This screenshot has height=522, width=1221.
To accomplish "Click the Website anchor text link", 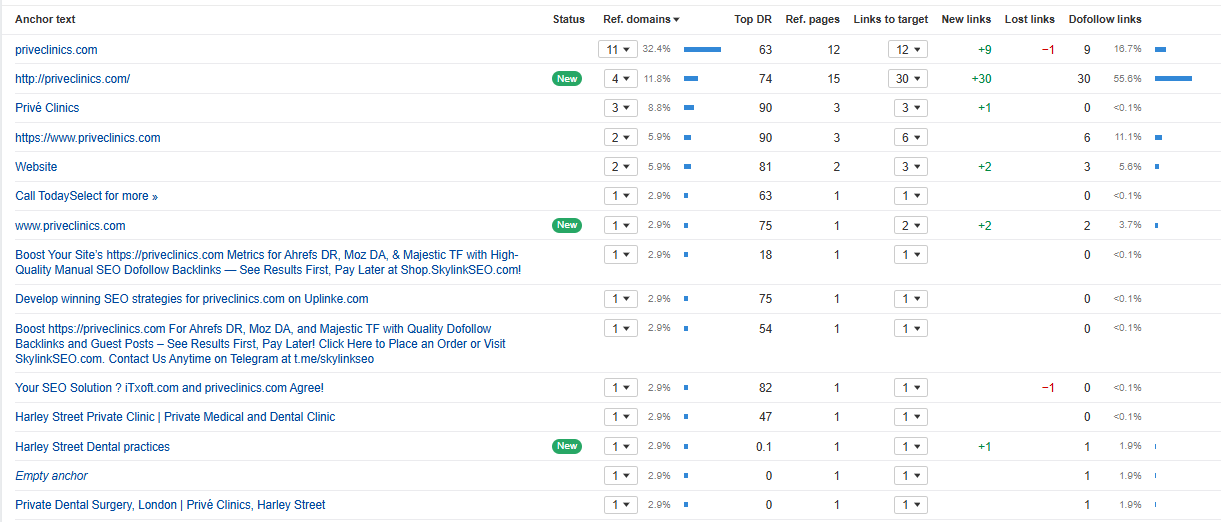I will (36, 167).
